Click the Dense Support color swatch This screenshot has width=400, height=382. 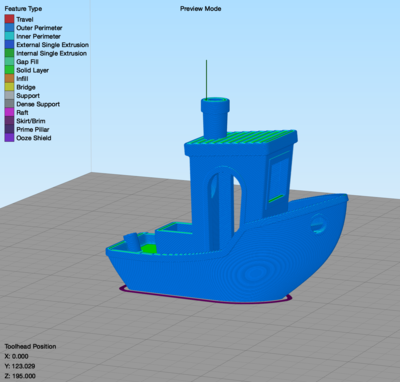9,104
